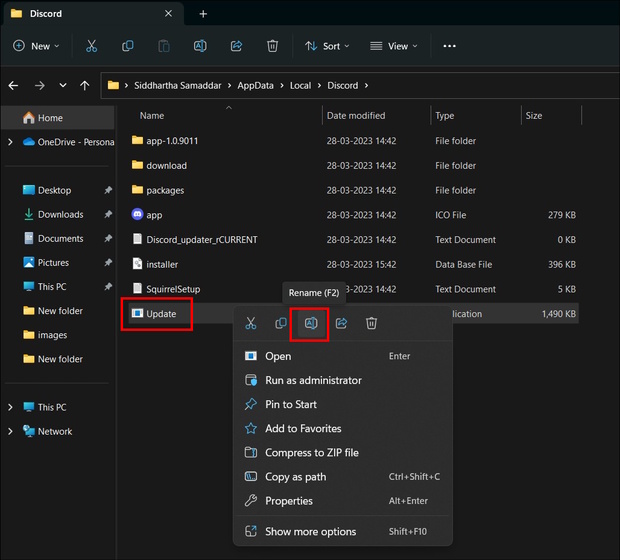Click Local breadcrumb in address bar

click(x=301, y=85)
